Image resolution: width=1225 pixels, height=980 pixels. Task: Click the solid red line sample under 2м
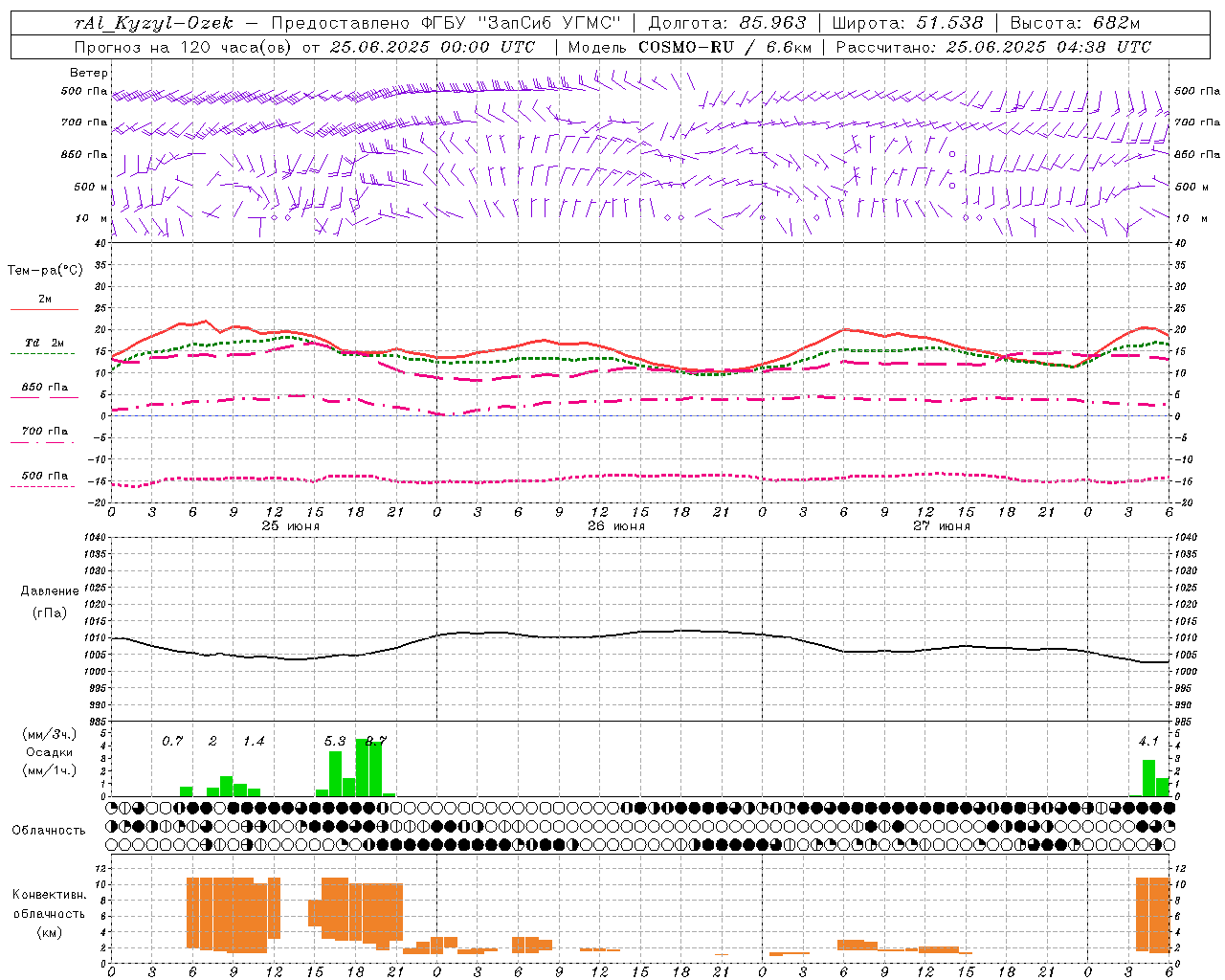(44, 310)
